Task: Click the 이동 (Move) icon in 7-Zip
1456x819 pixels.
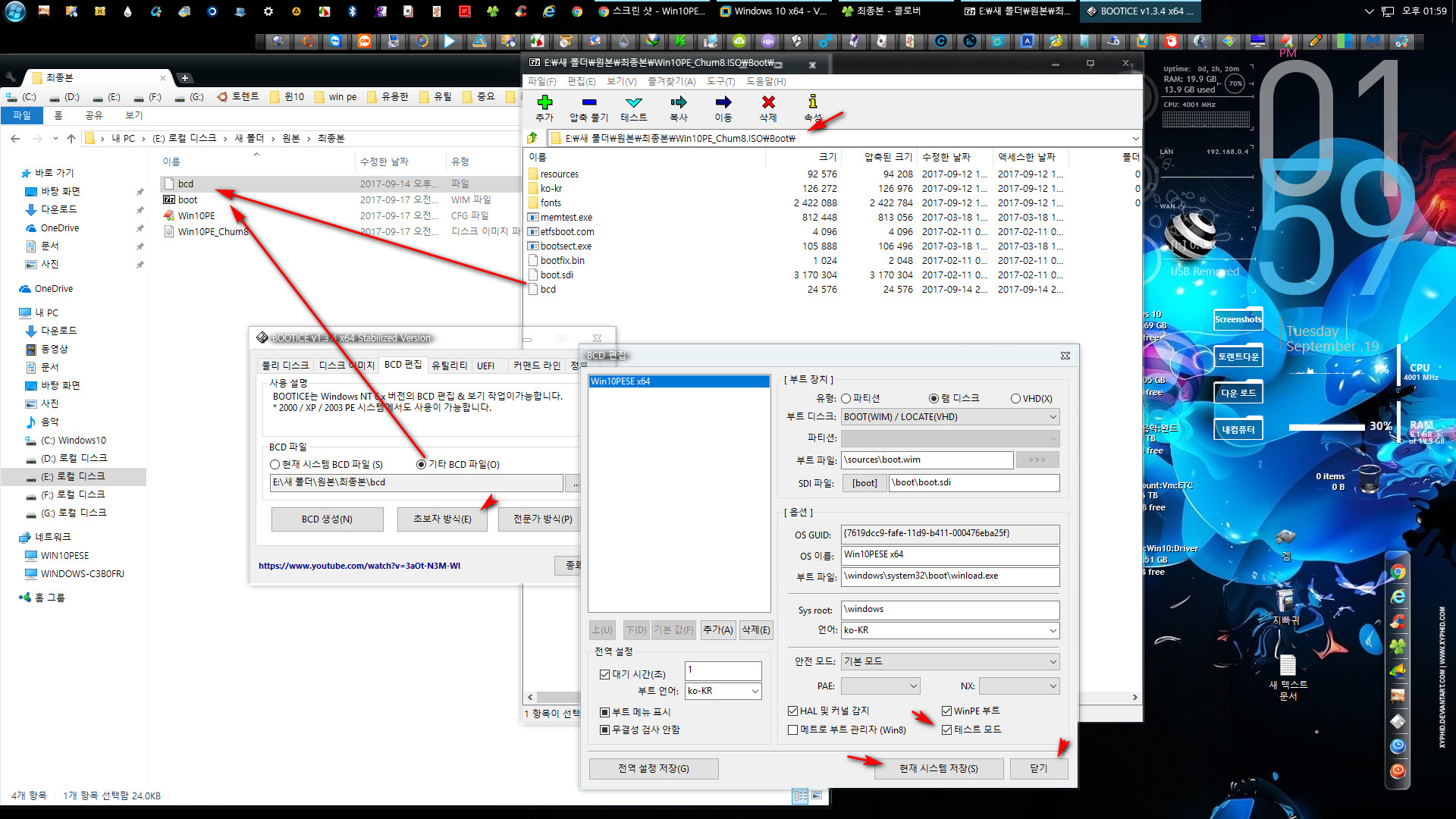Action: [x=723, y=102]
